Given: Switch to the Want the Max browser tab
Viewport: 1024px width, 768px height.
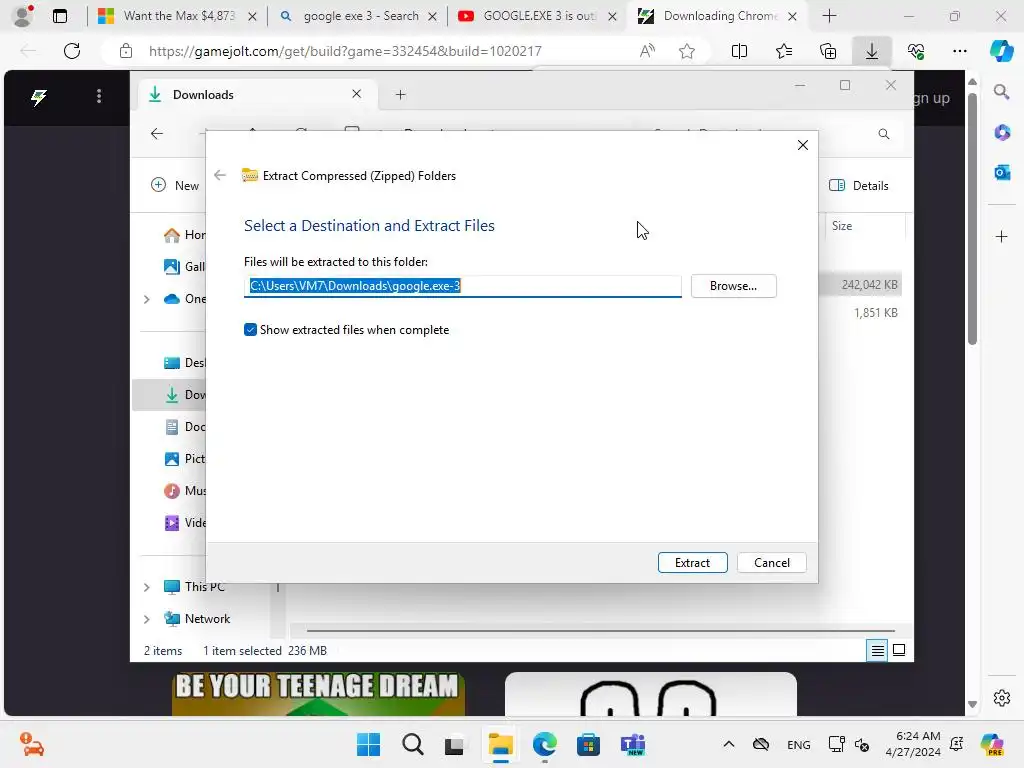Looking at the screenshot, I should click(177, 16).
